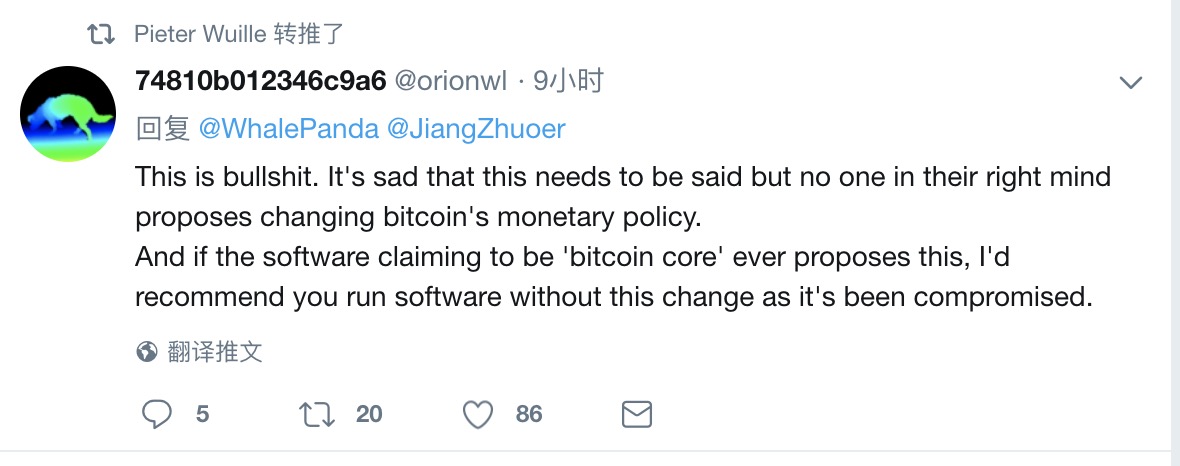Click the envelope direct message icon

[637, 414]
